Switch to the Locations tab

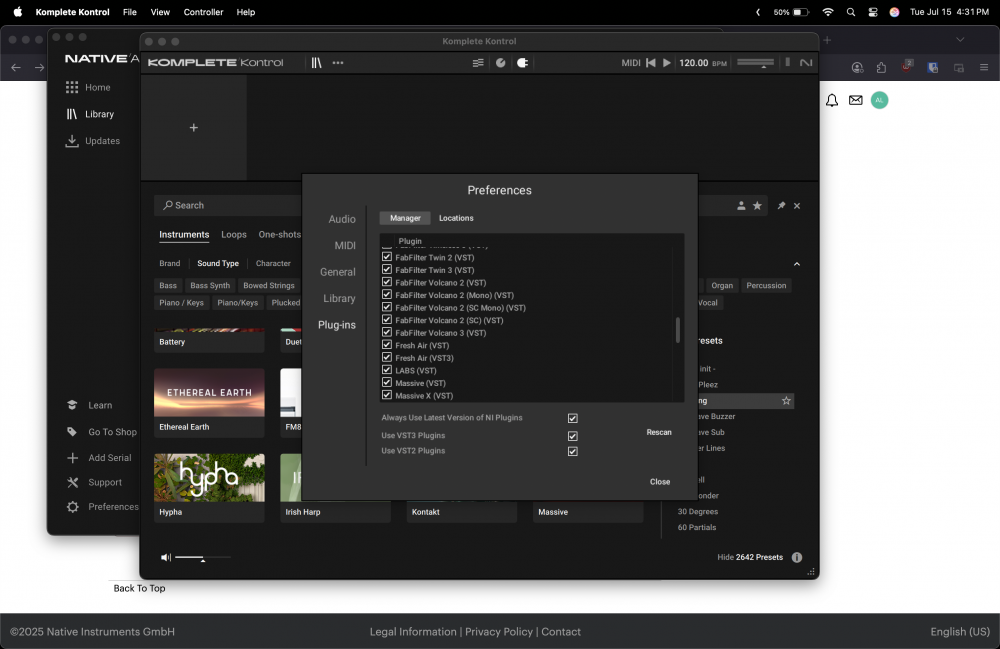click(x=456, y=218)
